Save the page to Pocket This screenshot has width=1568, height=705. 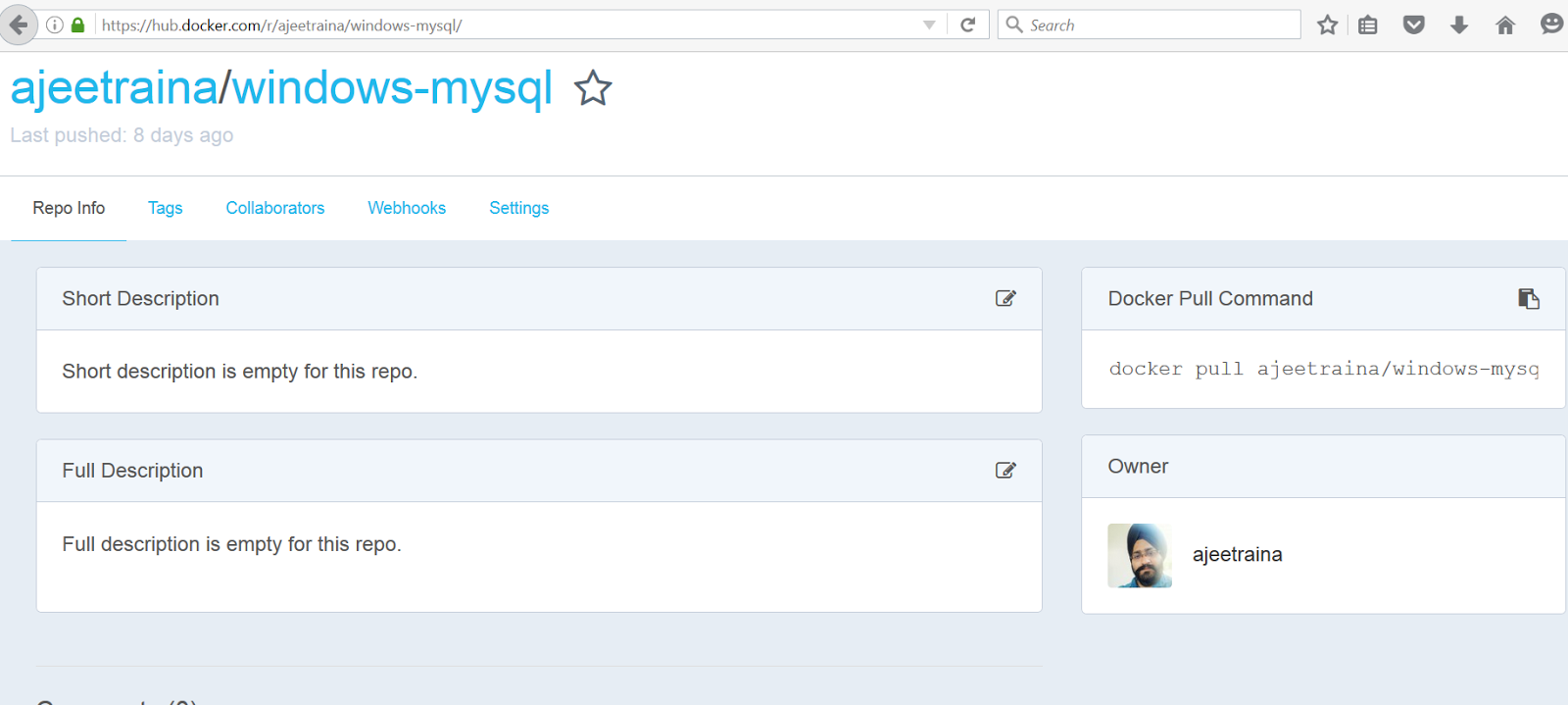1413,25
